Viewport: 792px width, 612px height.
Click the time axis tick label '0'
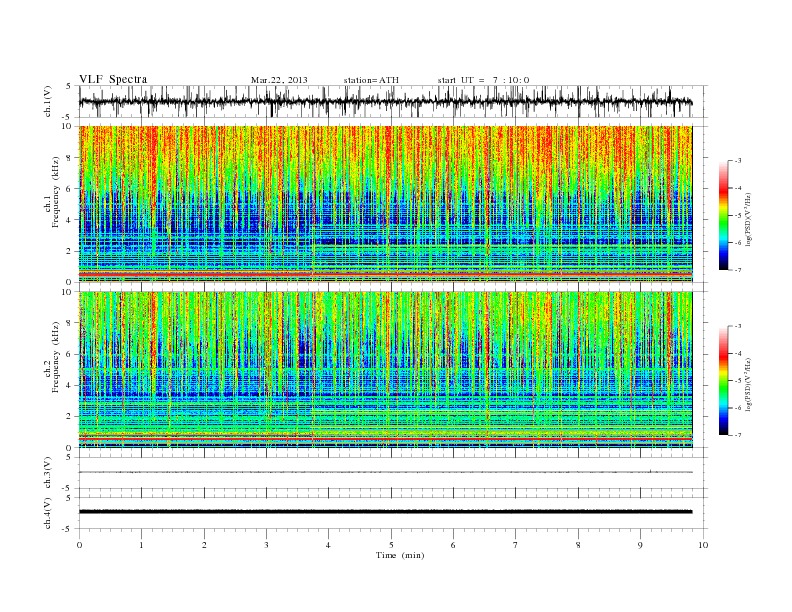(x=79, y=545)
